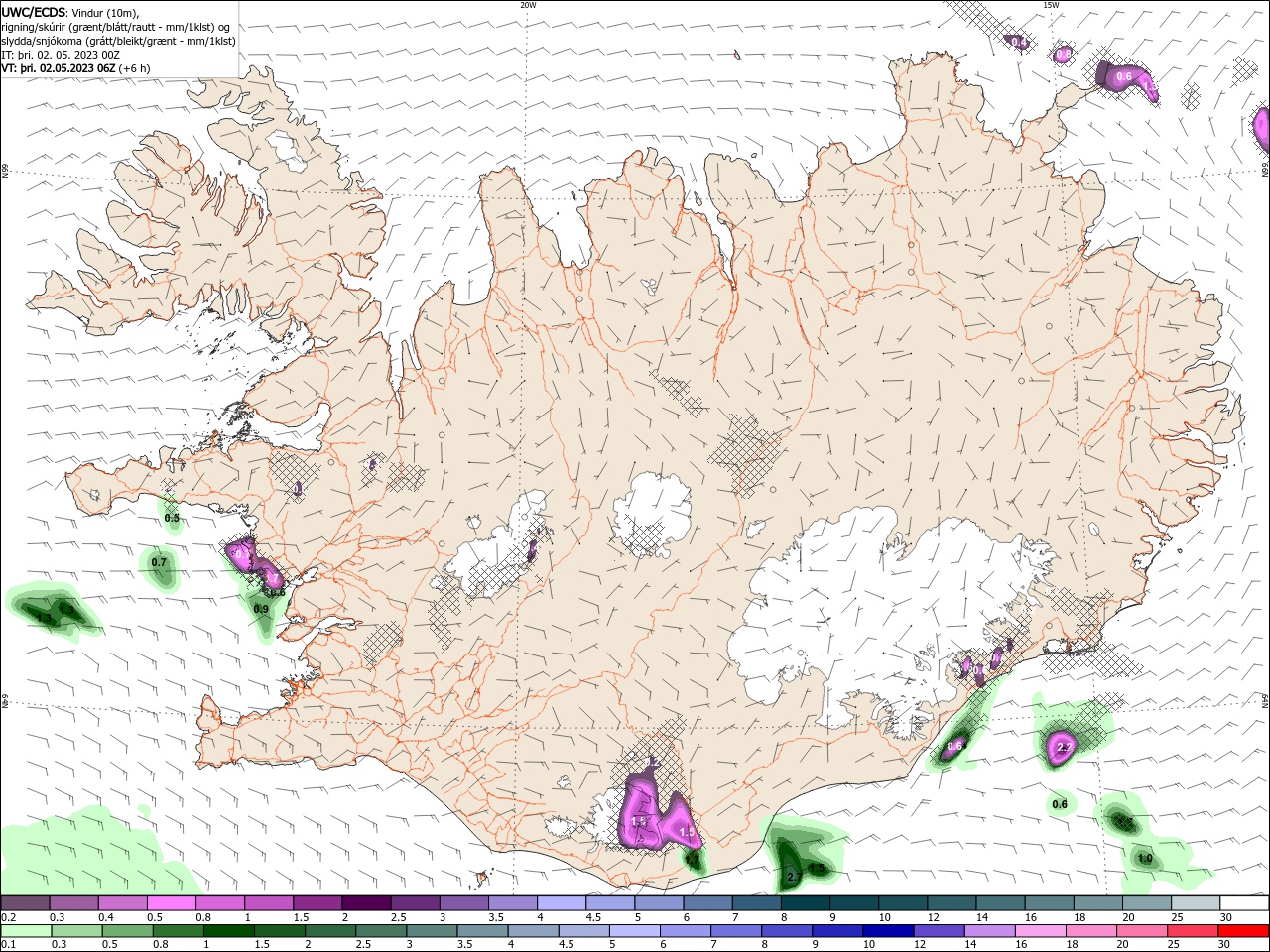This screenshot has height=952, width=1270.
Task: Click the valid time line reading 06Z (+6 h)
Action: [x=75, y=68]
